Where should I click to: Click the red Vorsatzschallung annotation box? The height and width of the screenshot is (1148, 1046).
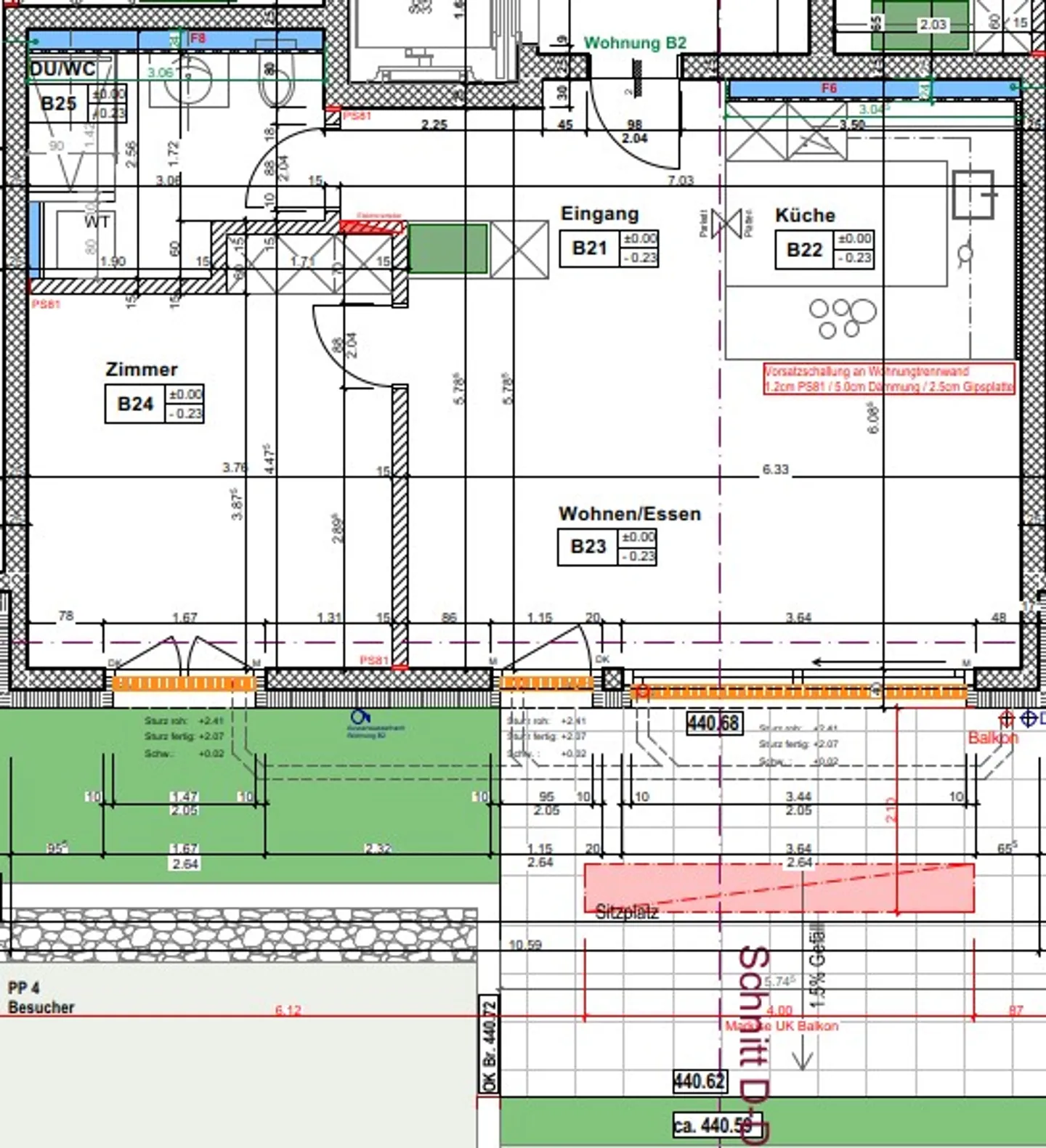tap(888, 379)
